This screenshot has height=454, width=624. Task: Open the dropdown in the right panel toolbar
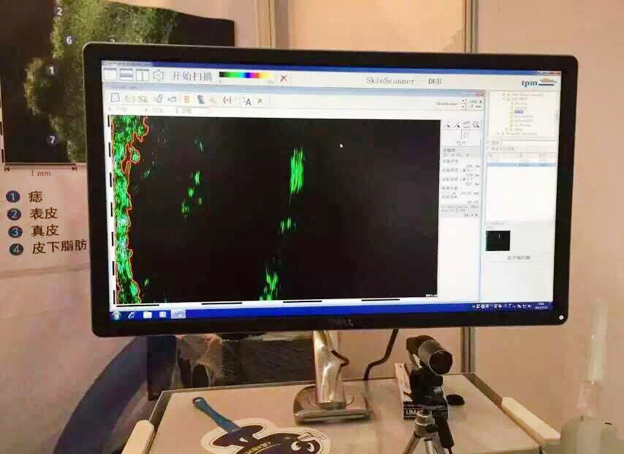point(464,103)
